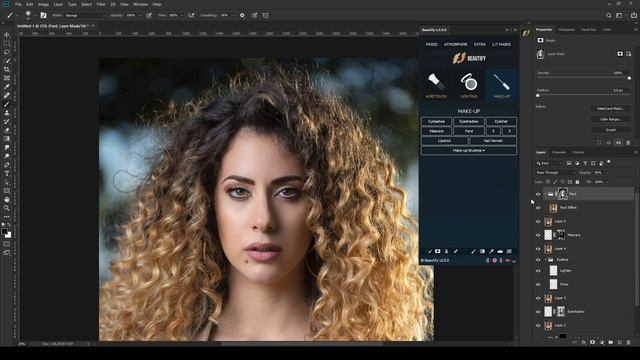
Task: Open the Beautify Lighting section
Action: coord(469,85)
